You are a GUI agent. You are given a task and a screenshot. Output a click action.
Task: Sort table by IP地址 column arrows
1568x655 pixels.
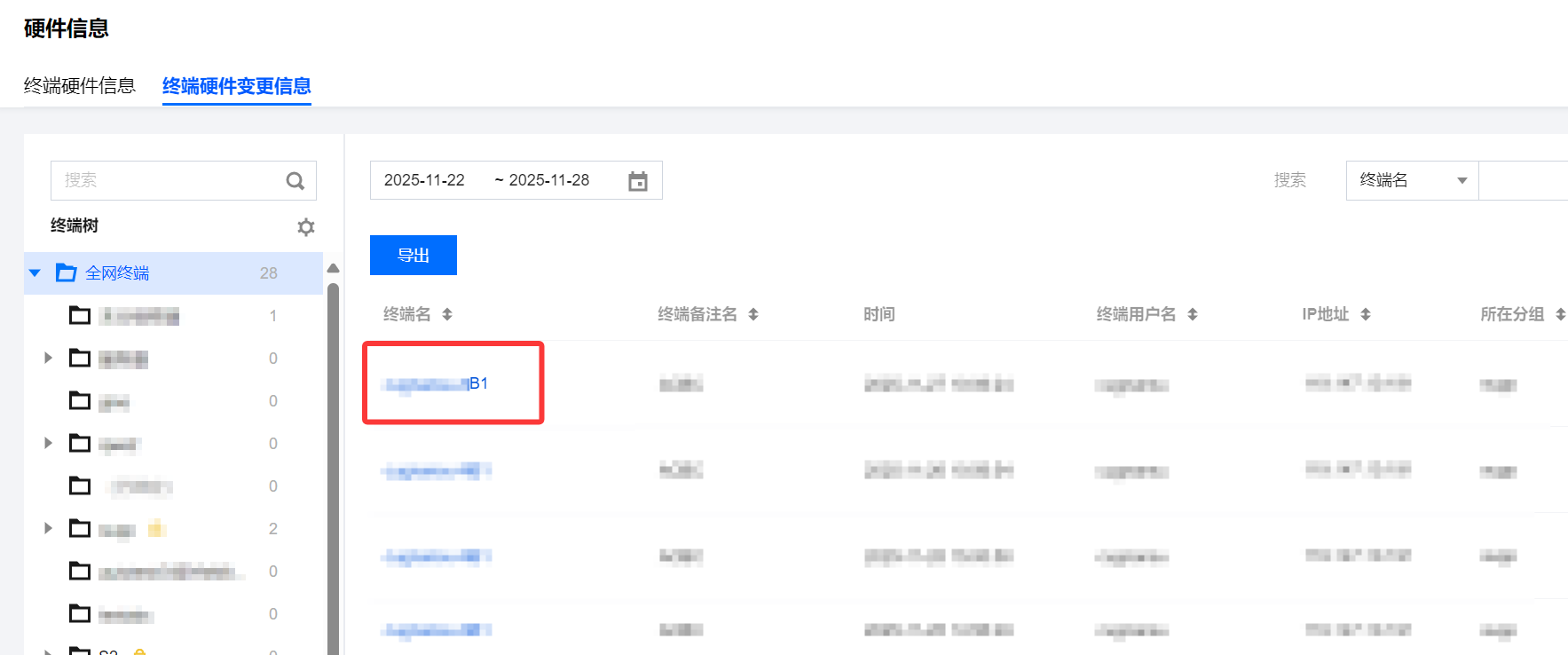click(x=1366, y=314)
